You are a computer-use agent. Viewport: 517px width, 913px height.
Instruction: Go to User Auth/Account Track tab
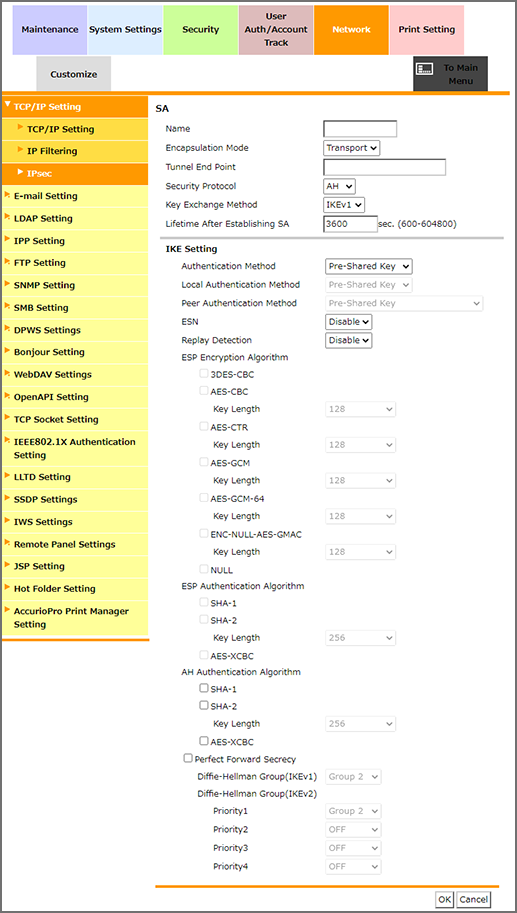point(276,30)
